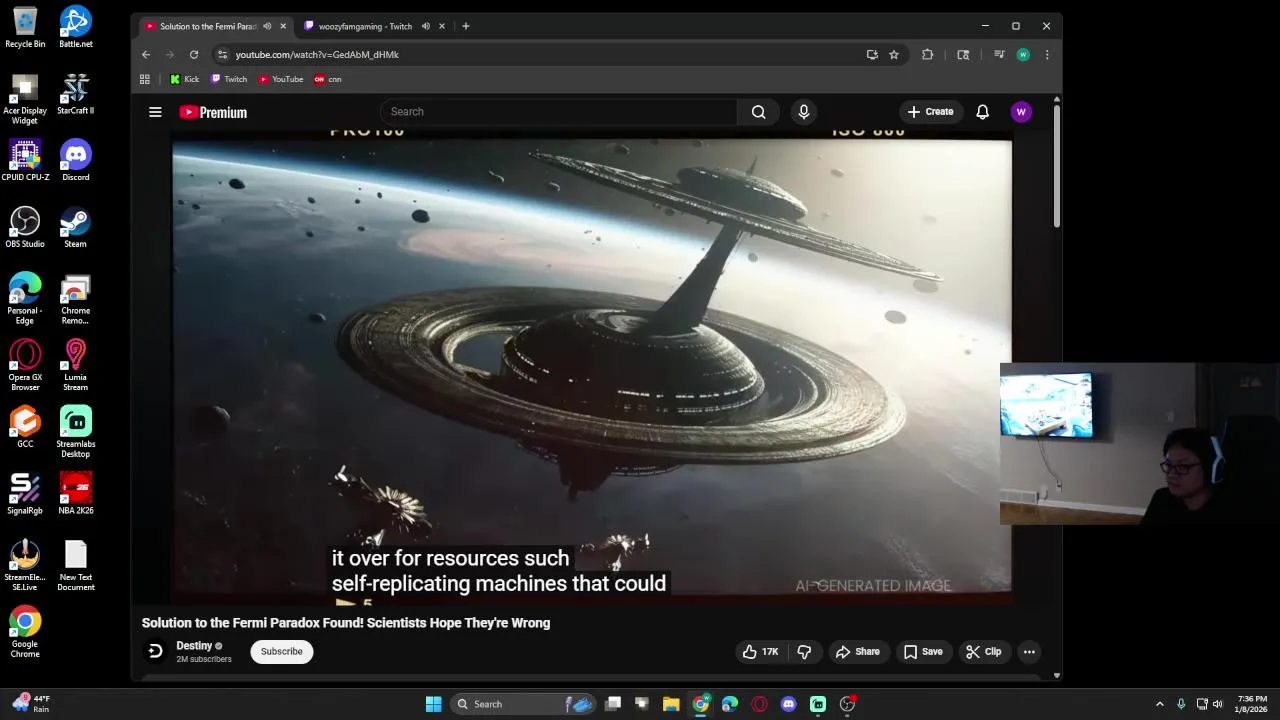Click the taskbar Search box
The height and width of the screenshot is (720, 1280).
(524, 704)
